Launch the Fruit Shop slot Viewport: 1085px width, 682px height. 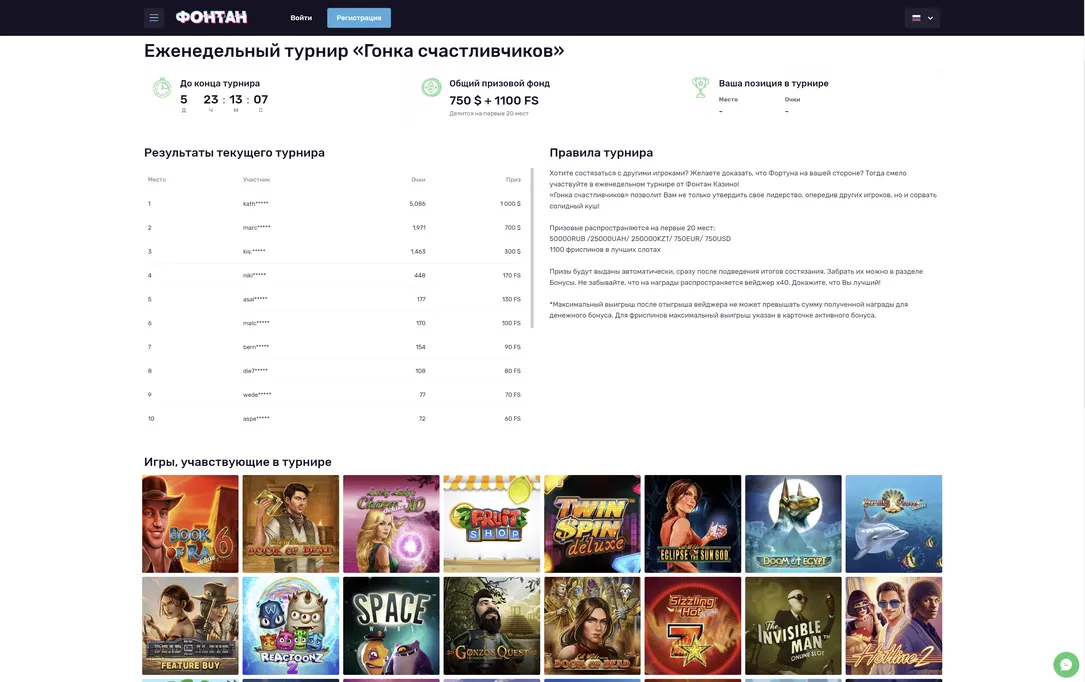(491, 523)
